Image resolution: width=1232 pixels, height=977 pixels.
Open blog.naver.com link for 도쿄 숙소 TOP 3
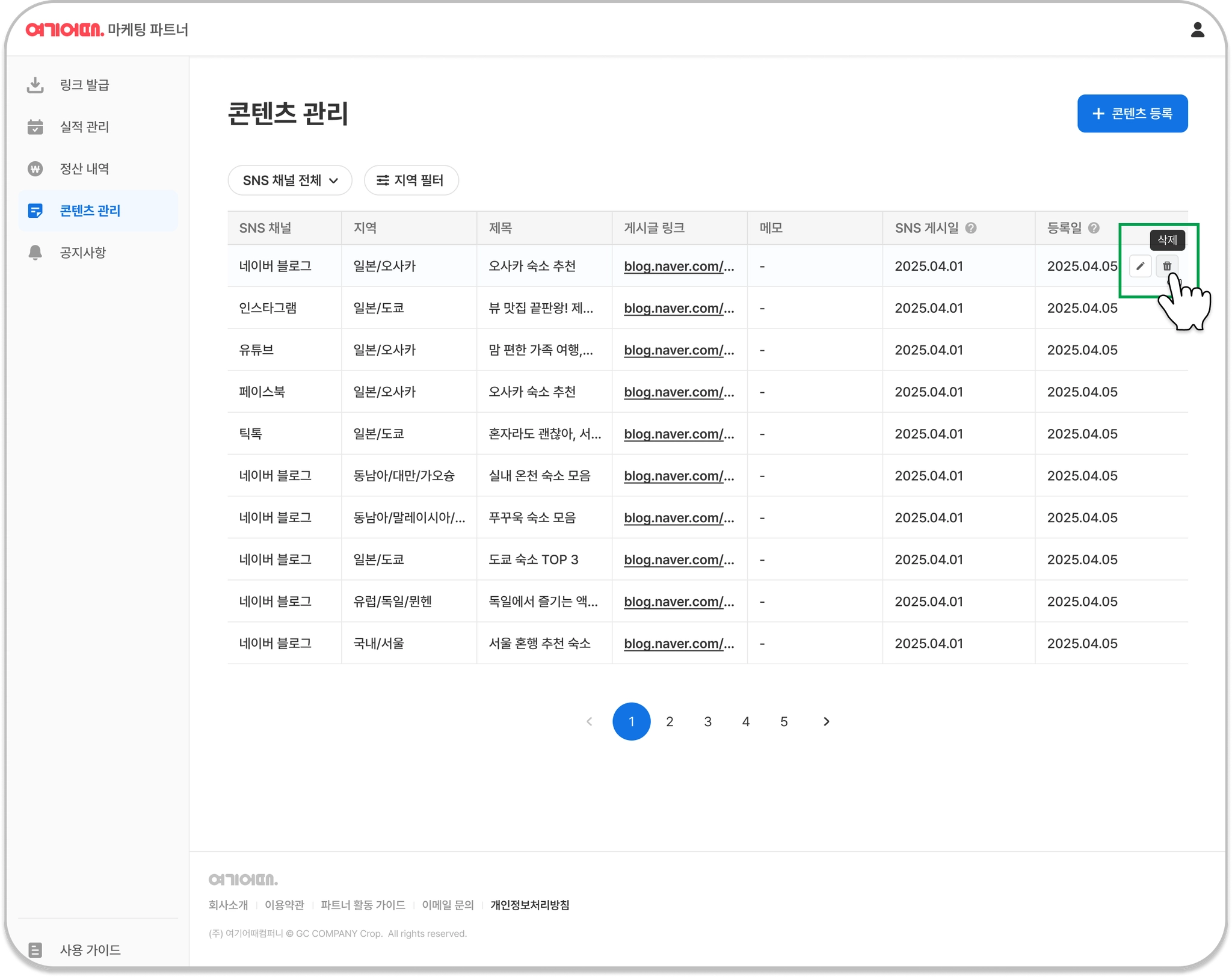[679, 559]
